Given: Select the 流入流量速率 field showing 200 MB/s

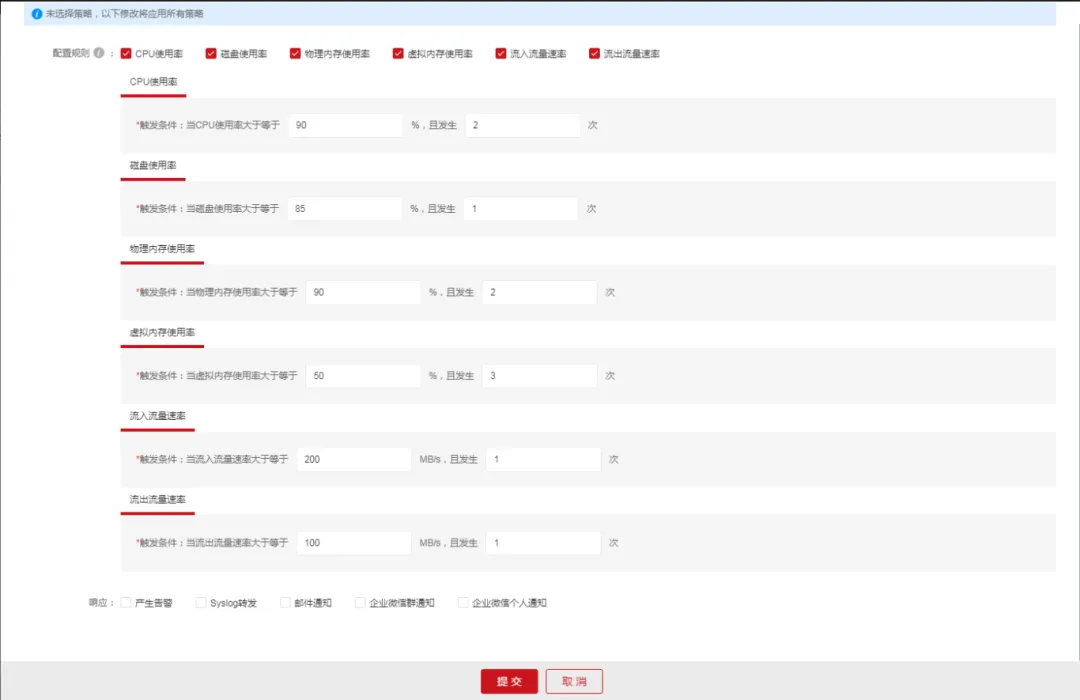Looking at the screenshot, I should [354, 459].
